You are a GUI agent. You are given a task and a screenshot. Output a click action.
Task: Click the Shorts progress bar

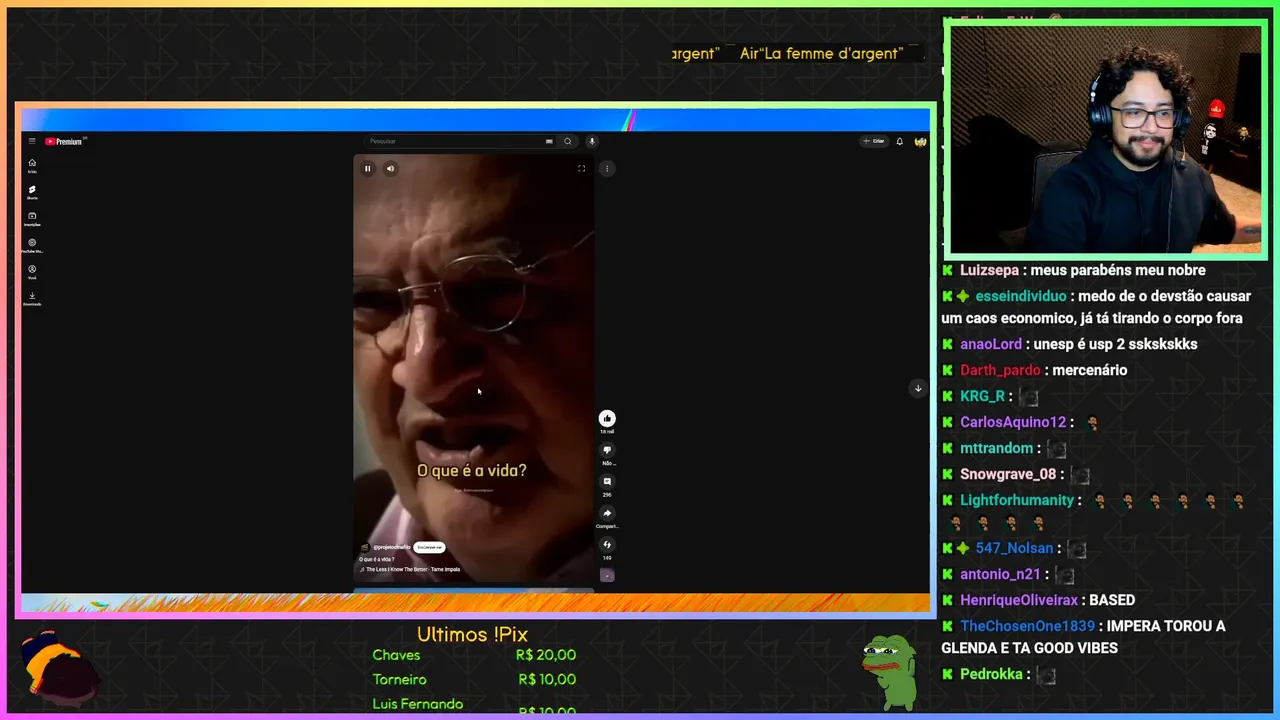[474, 589]
